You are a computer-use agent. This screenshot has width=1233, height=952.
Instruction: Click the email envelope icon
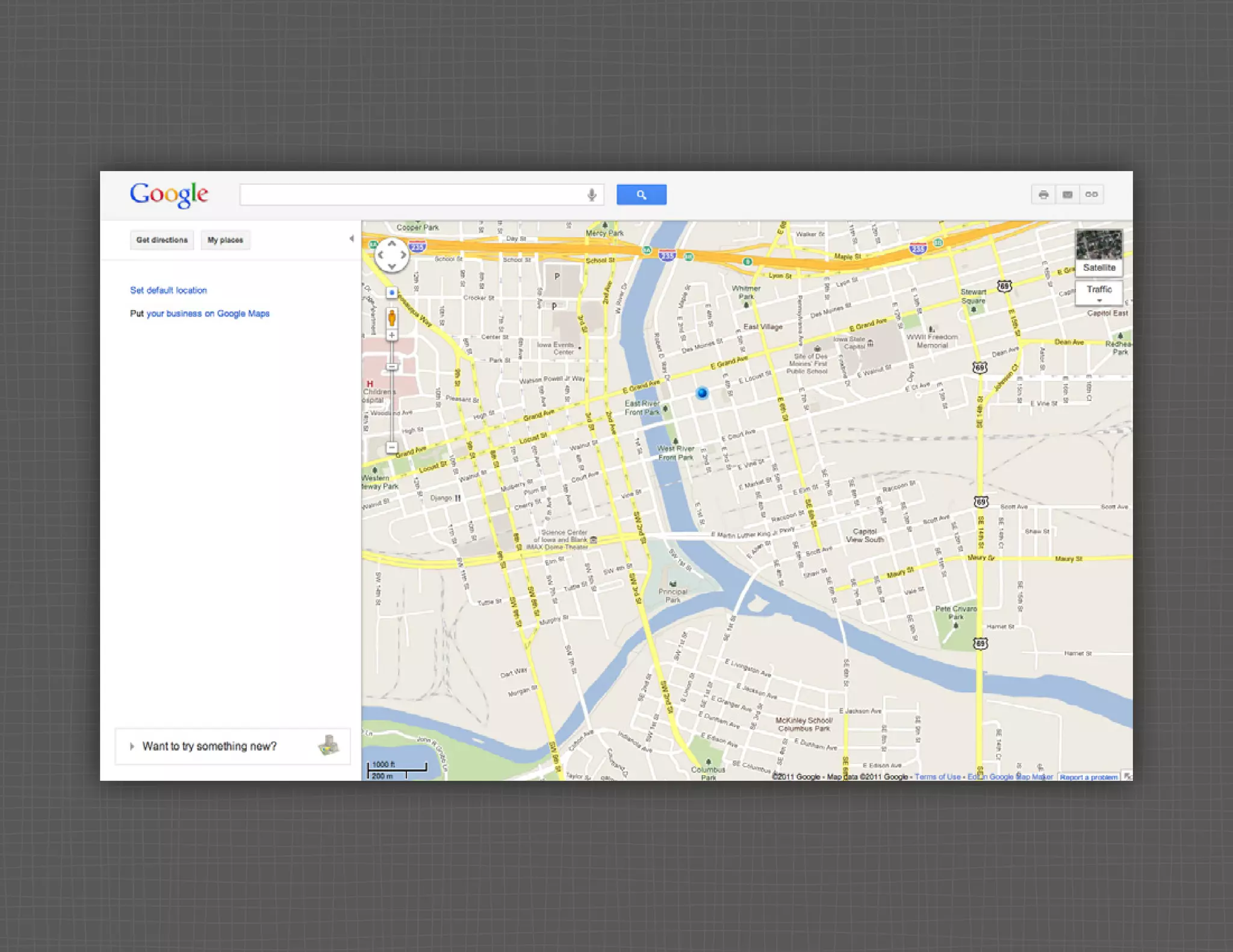point(1067,195)
